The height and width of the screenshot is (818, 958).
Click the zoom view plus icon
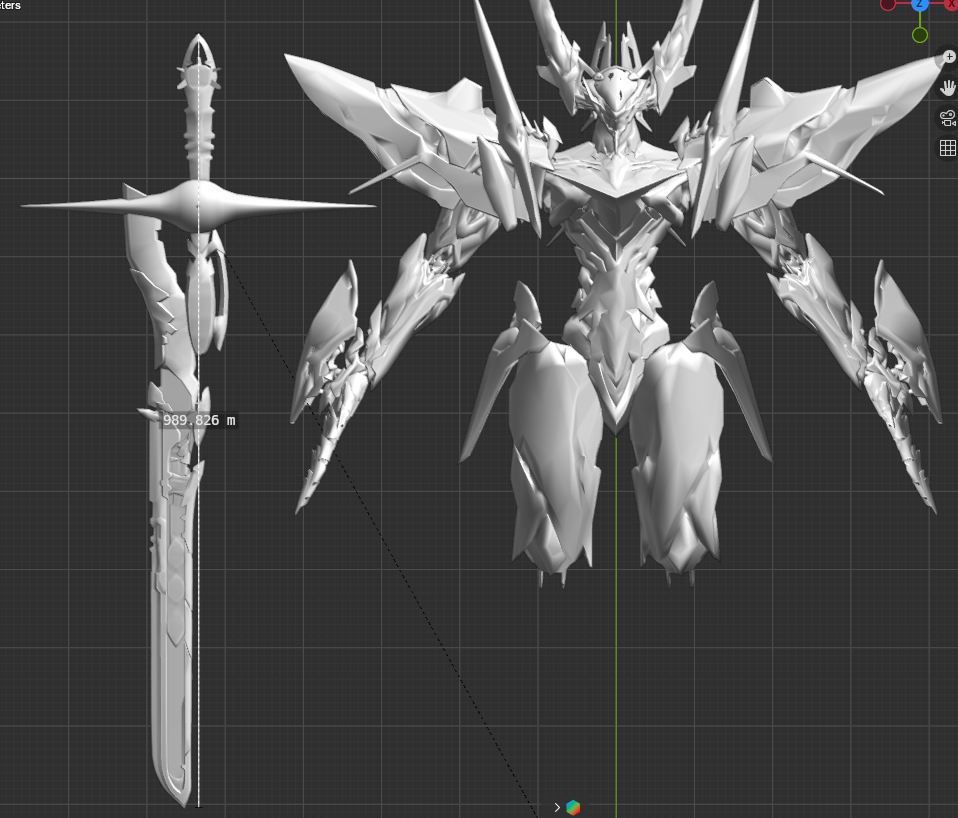tap(948, 57)
